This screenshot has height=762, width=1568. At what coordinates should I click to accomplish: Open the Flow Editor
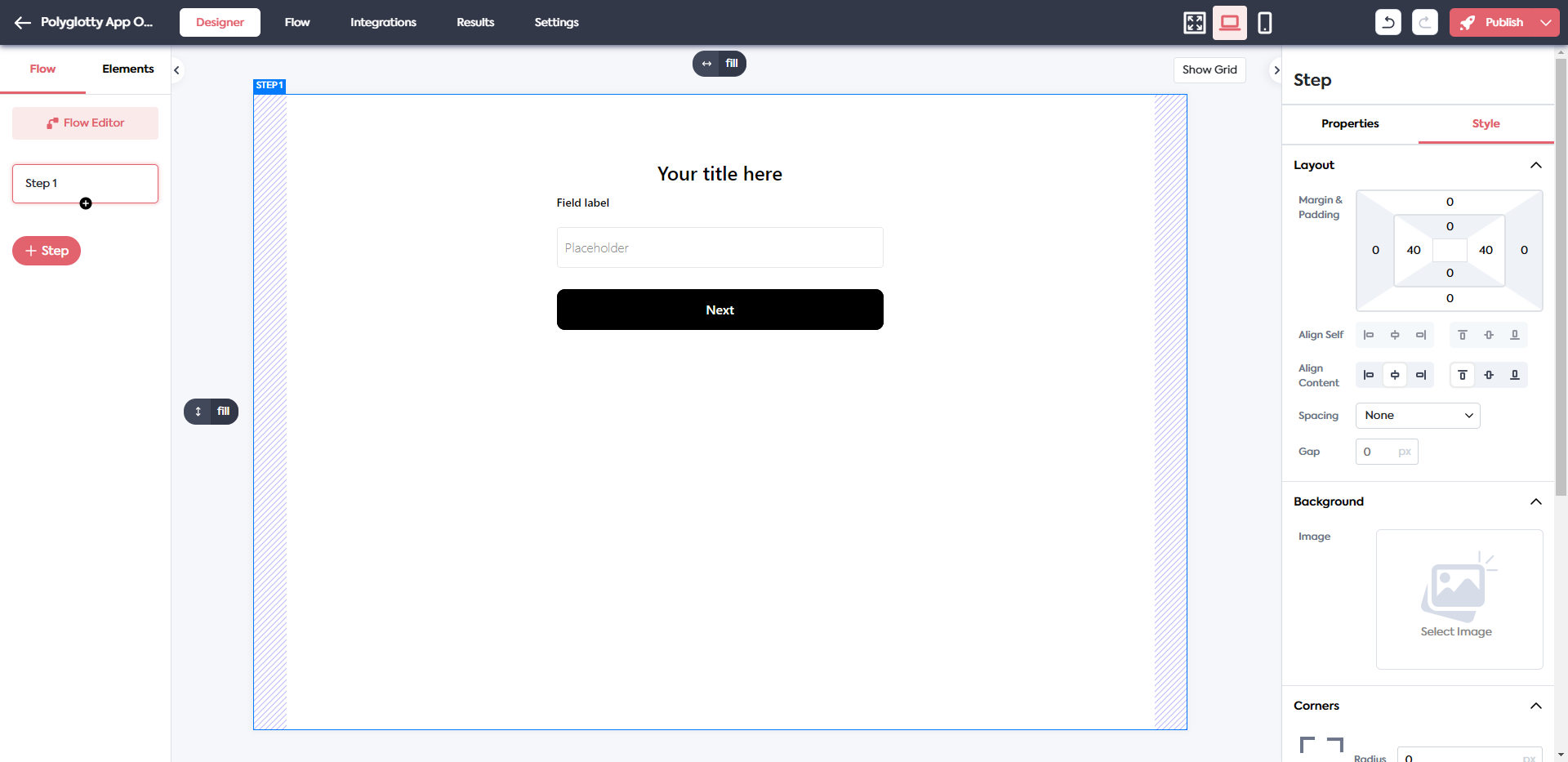click(x=85, y=123)
